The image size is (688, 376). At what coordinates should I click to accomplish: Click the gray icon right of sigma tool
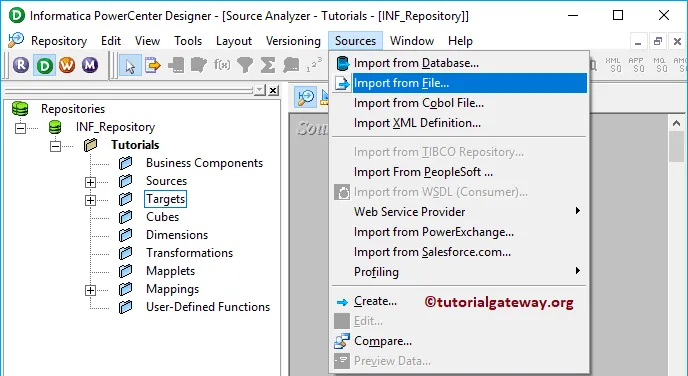291,65
